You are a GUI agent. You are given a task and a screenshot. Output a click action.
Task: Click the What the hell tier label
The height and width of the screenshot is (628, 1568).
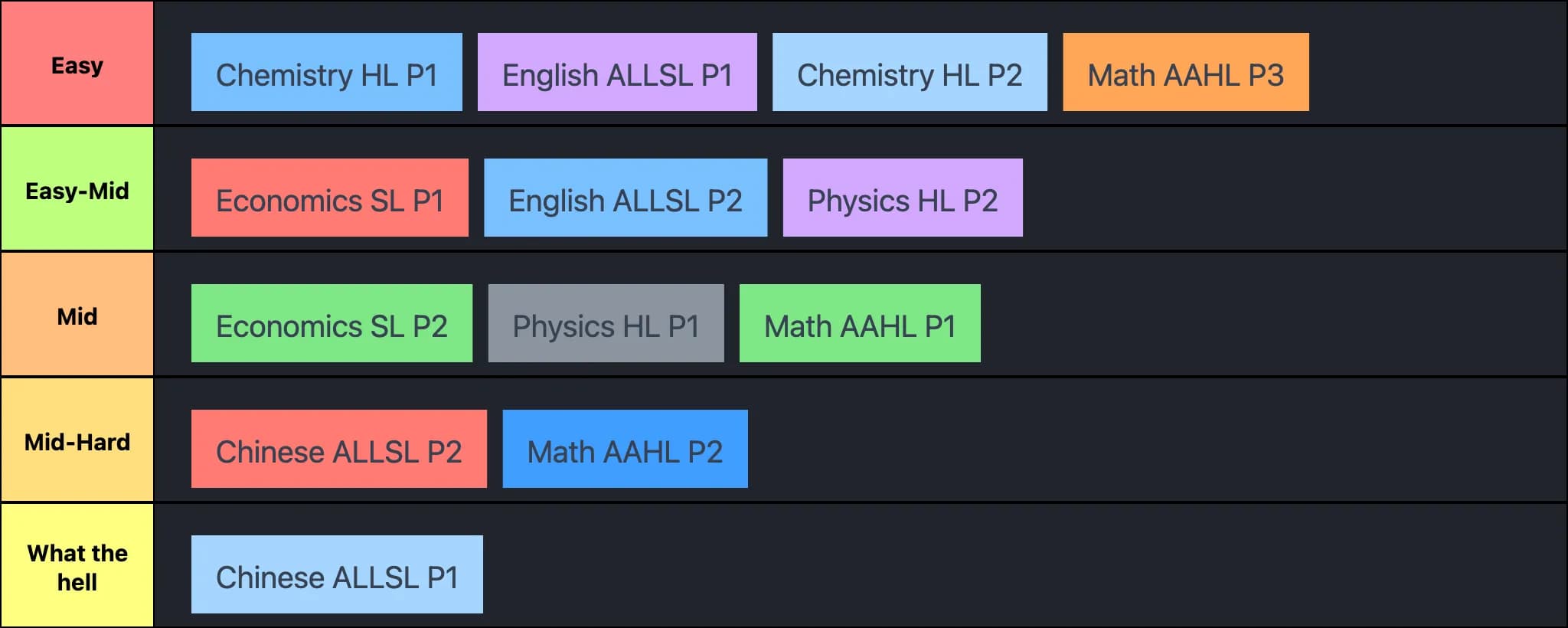pos(77,565)
